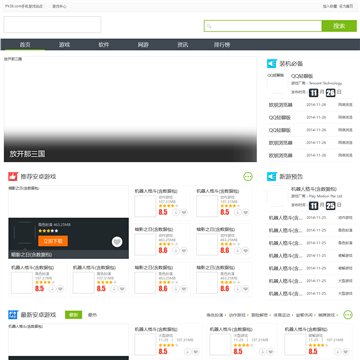360x360 pixels.
Task: Open the 排行榜 navigation tab
Action: pos(222,45)
